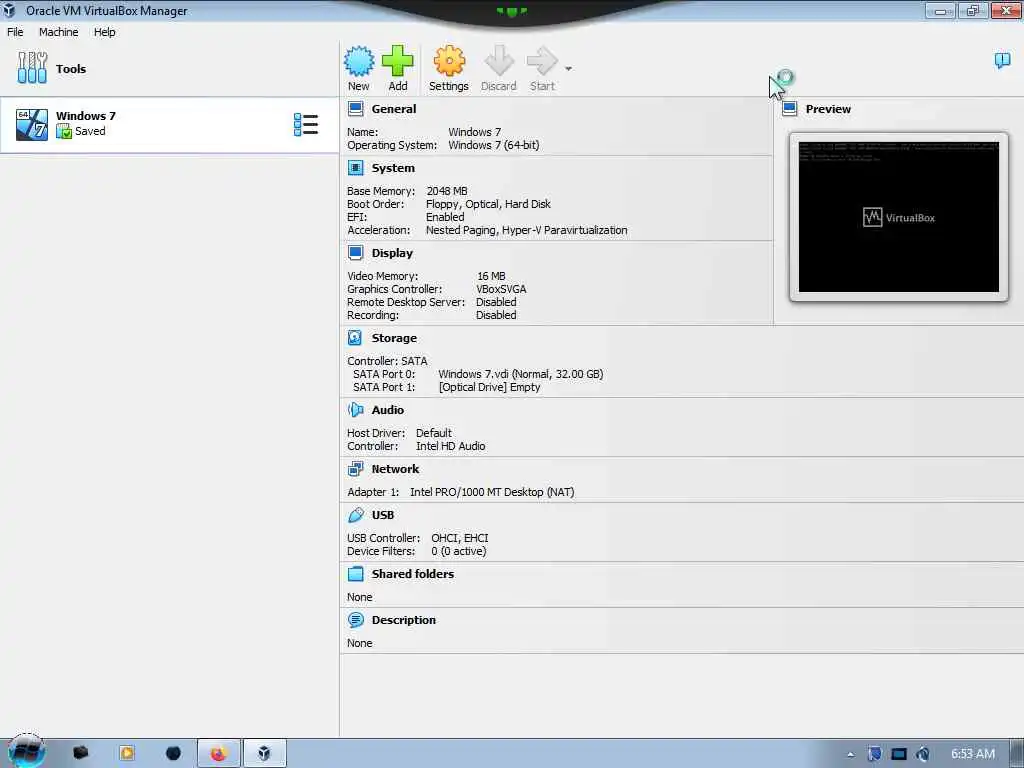
Task: Click the System section icon
Action: 355,168
